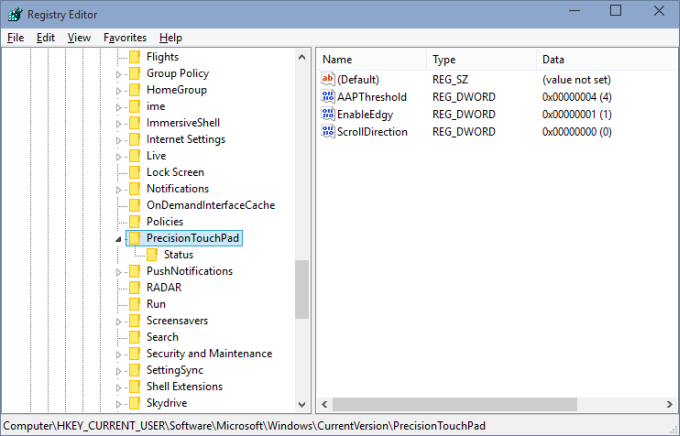
Task: Open the Edit menu
Action: (x=46, y=37)
